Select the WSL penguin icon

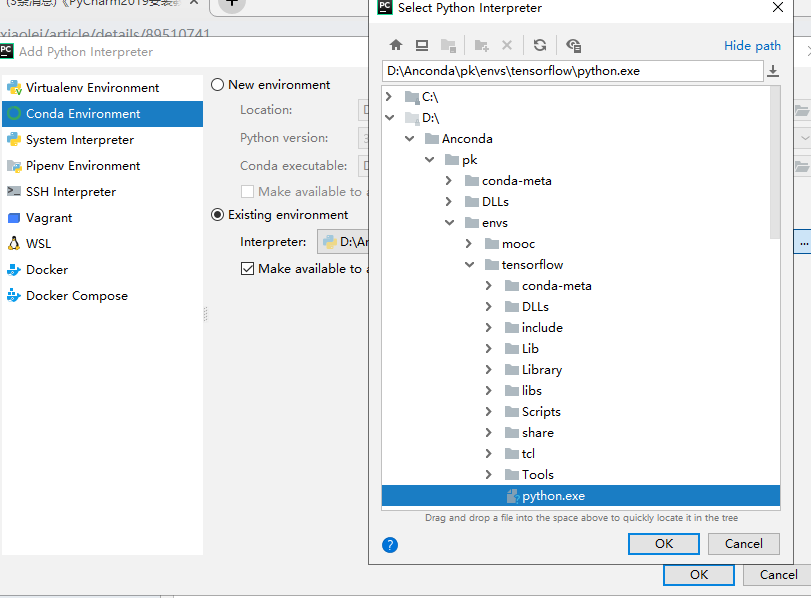point(14,243)
